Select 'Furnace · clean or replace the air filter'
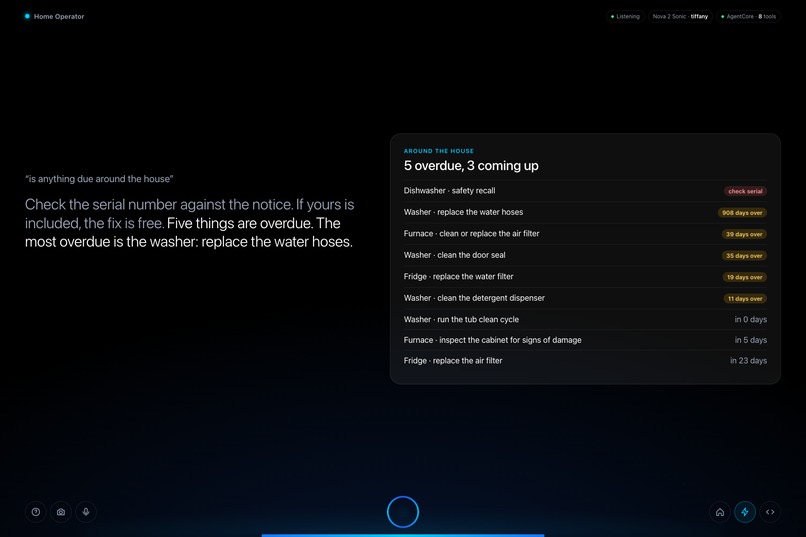This screenshot has height=537, width=806. coord(585,234)
